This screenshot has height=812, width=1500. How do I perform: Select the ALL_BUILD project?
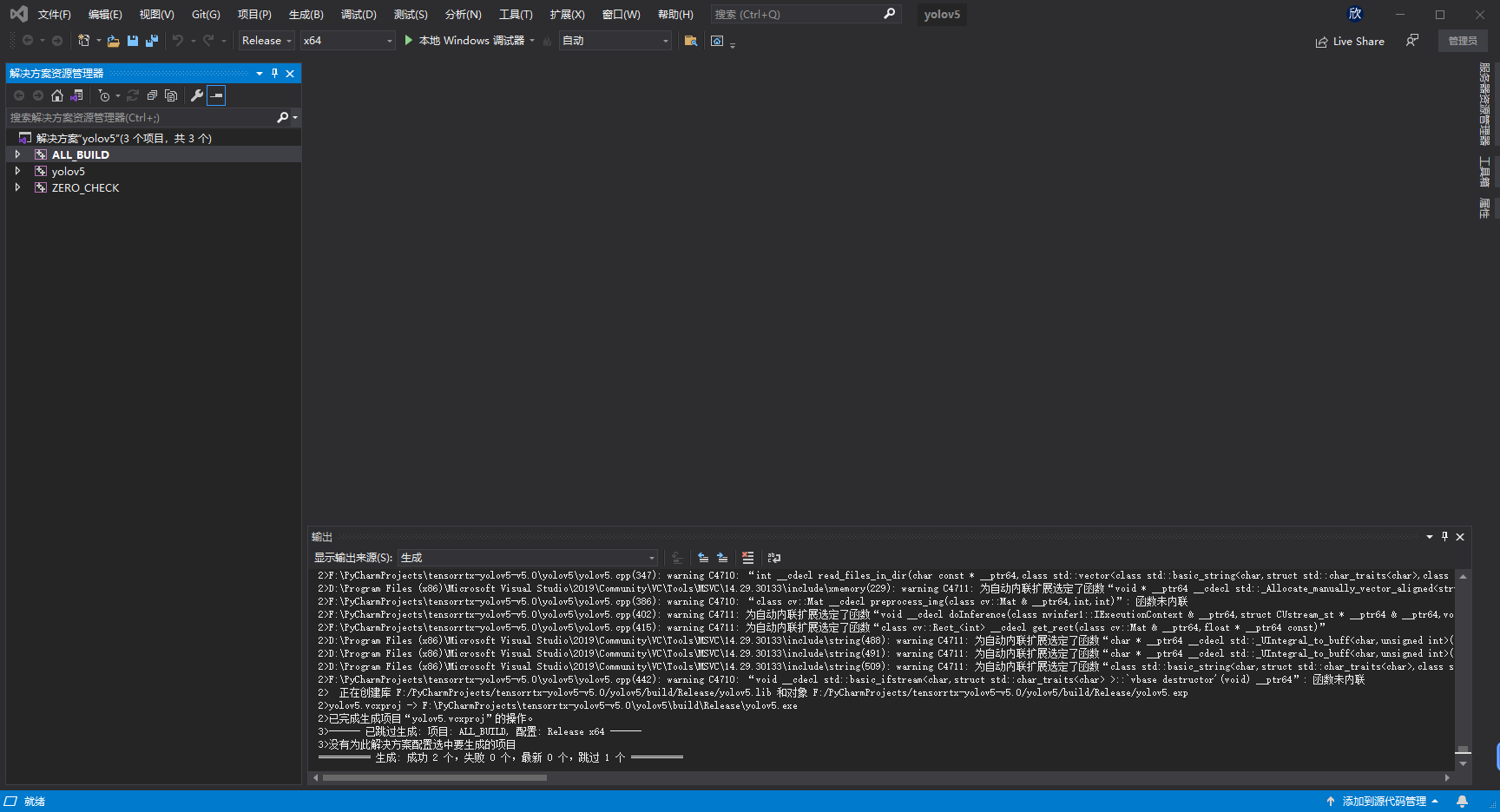click(x=80, y=154)
